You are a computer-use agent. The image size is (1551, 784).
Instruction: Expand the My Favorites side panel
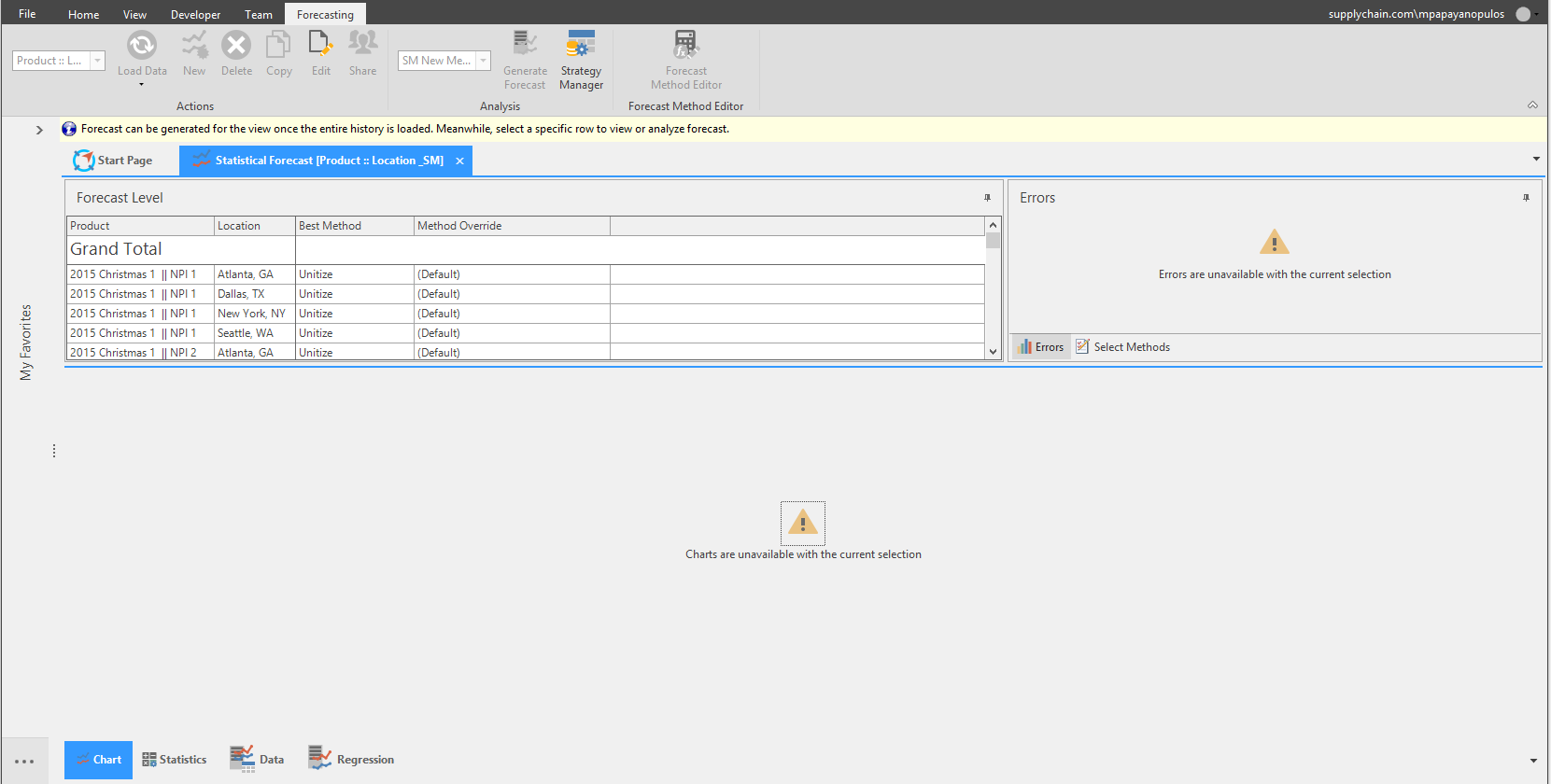pyautogui.click(x=39, y=130)
